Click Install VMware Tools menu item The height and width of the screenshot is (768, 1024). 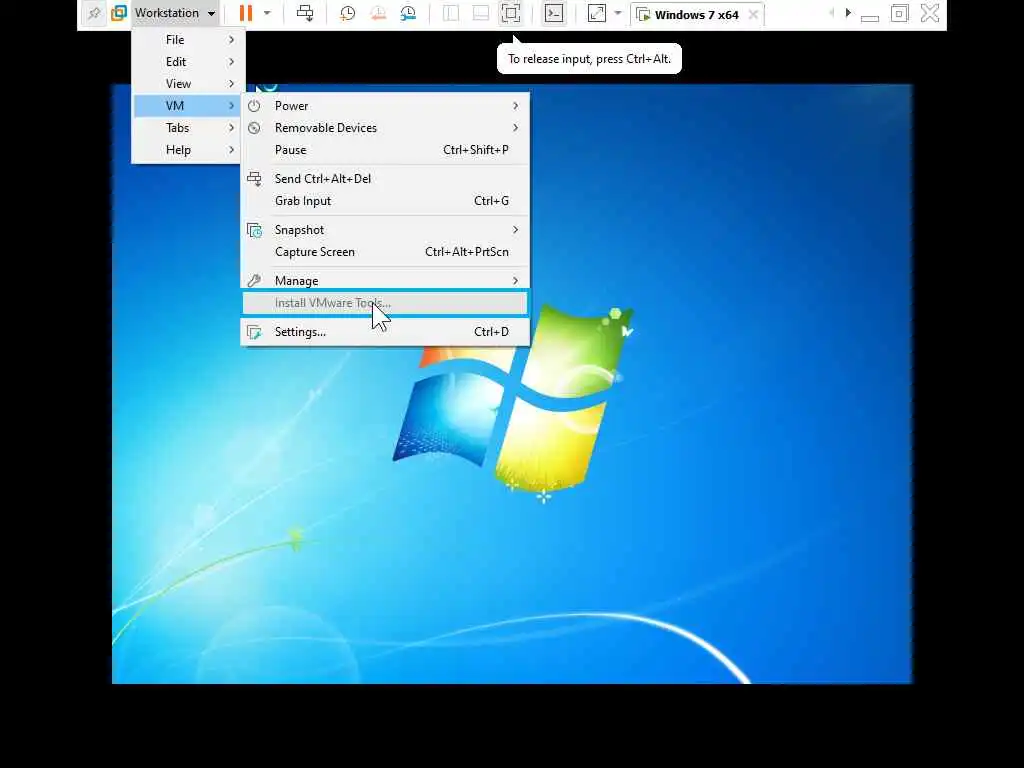pyautogui.click(x=385, y=303)
